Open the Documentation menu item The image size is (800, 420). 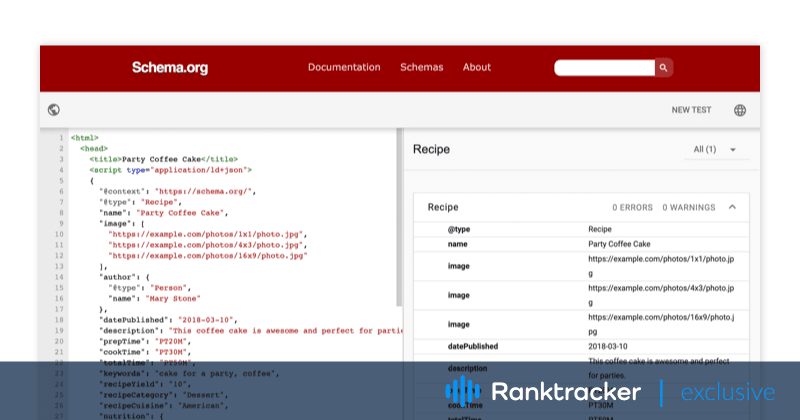coord(344,68)
